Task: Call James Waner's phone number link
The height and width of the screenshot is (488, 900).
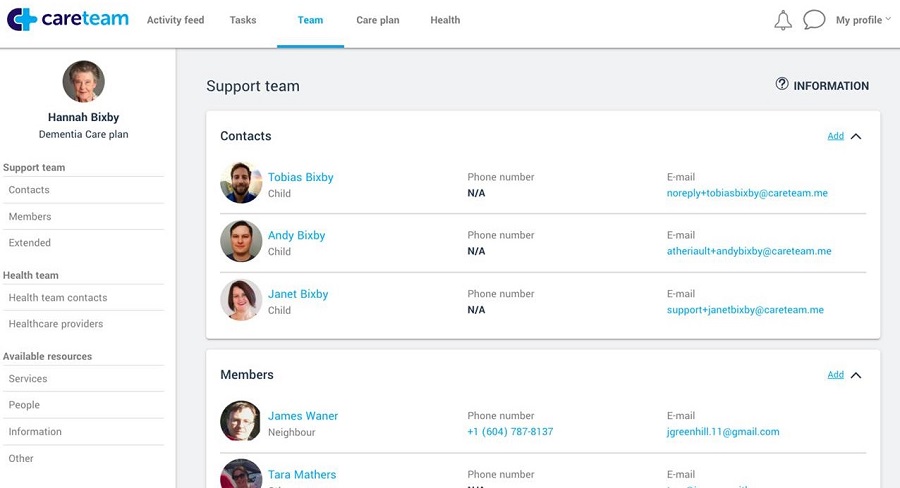Action: pos(510,432)
